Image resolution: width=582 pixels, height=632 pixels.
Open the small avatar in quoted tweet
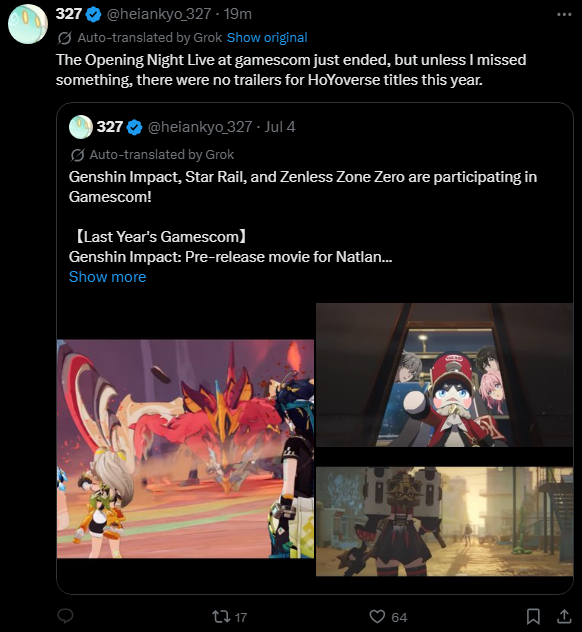coord(81,127)
